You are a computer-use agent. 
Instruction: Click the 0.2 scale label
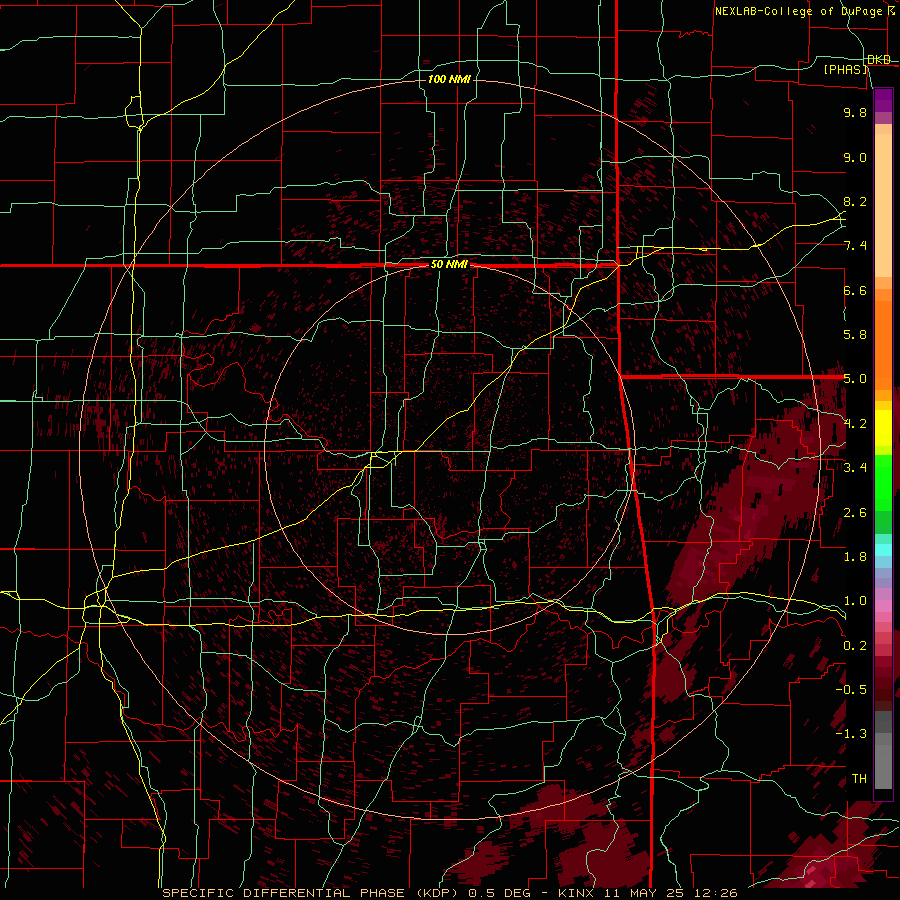coord(855,646)
